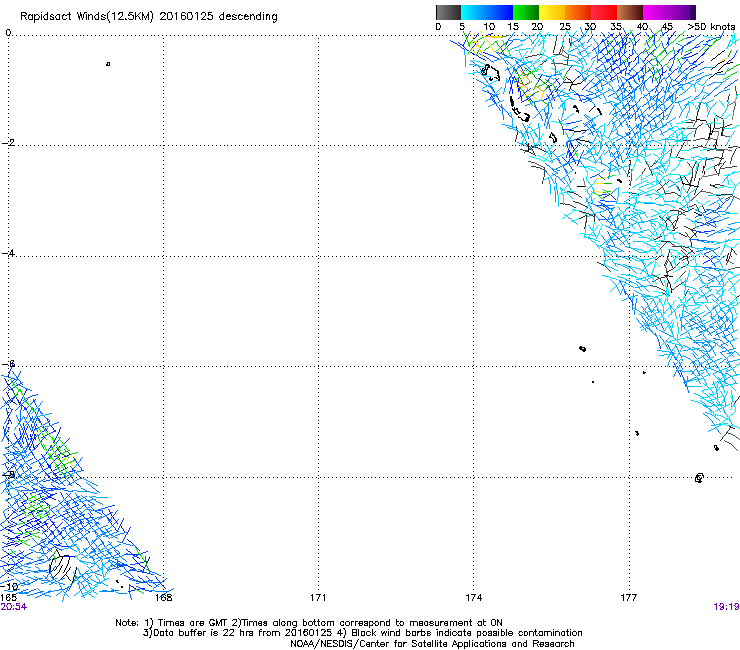Click the "25" color scale label
The image size is (740, 650).
click(x=565, y=26)
